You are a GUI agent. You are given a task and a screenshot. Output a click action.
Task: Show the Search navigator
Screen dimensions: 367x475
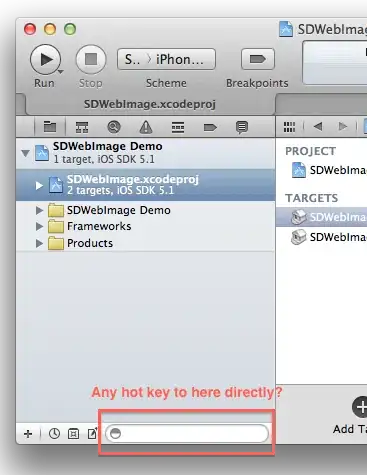114,127
